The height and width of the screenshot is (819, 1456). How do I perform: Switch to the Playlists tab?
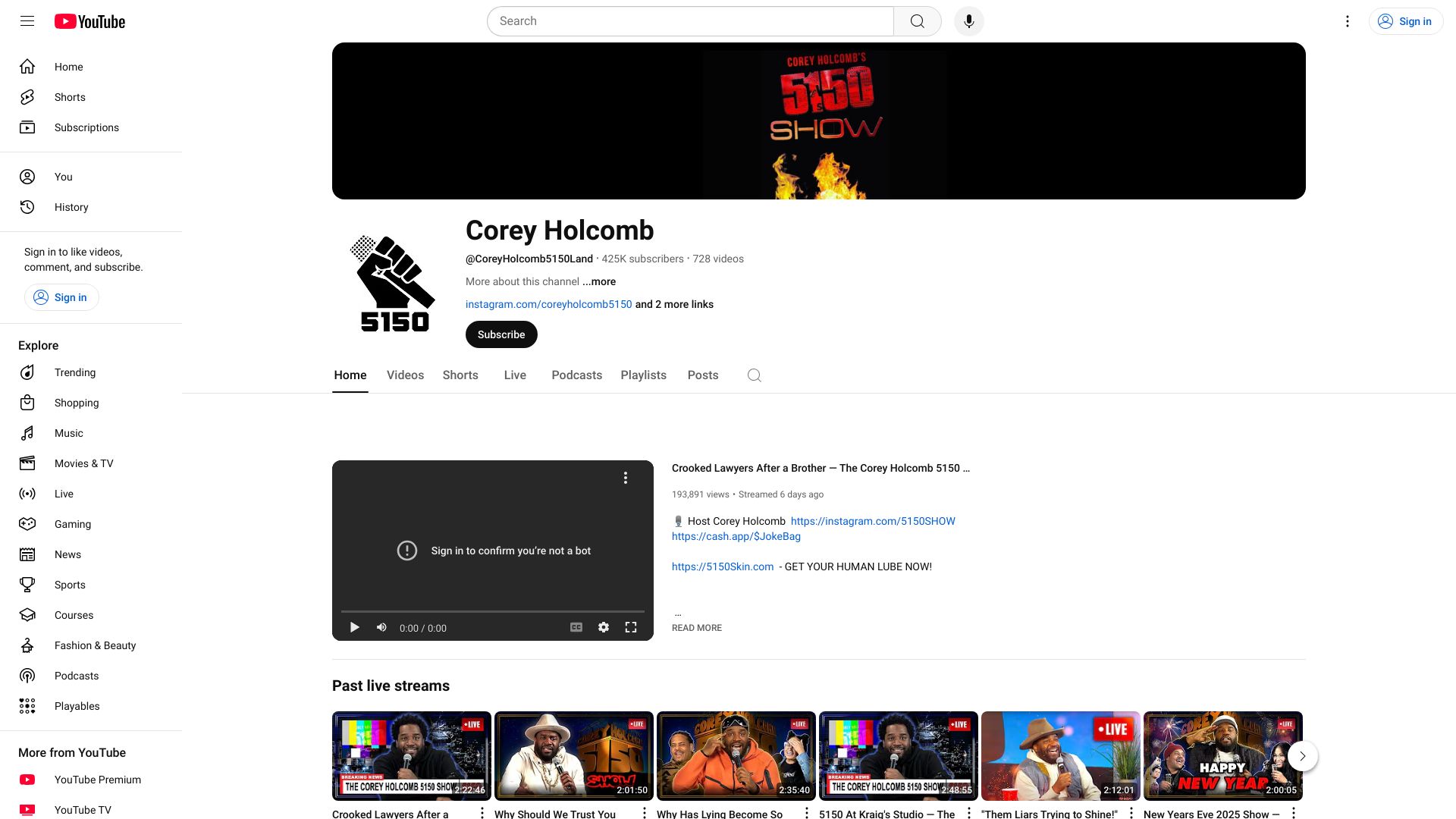point(643,375)
